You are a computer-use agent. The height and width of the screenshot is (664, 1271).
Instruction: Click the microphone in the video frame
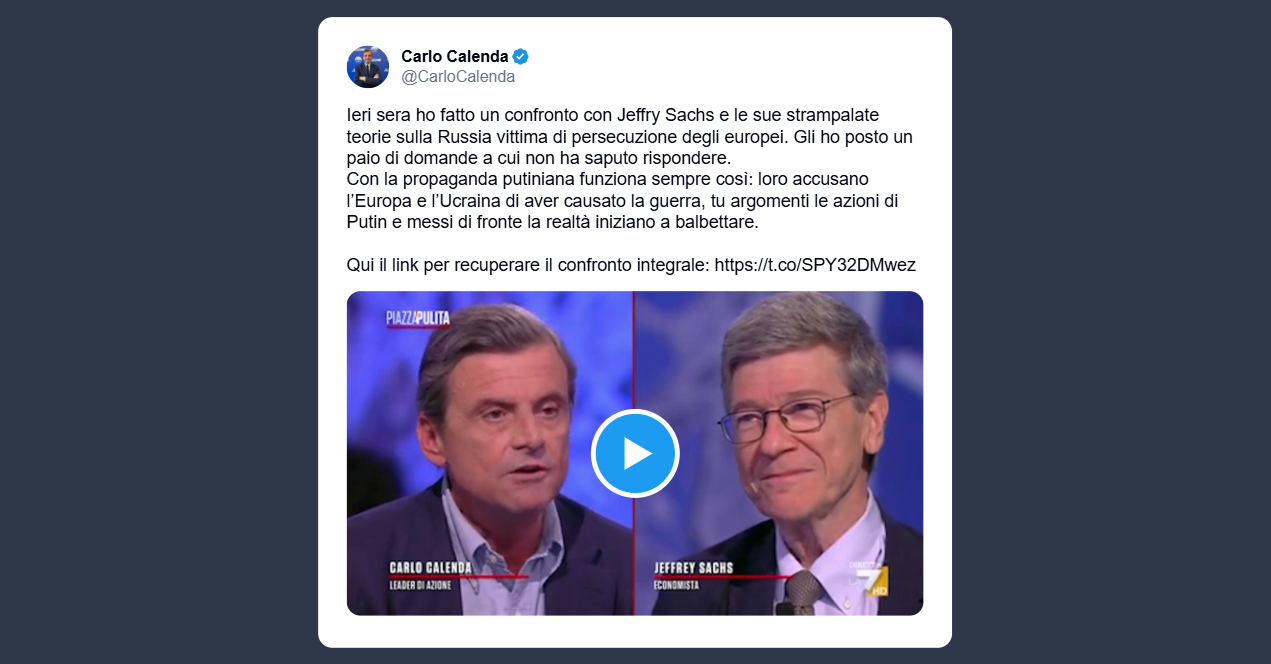tap(802, 593)
